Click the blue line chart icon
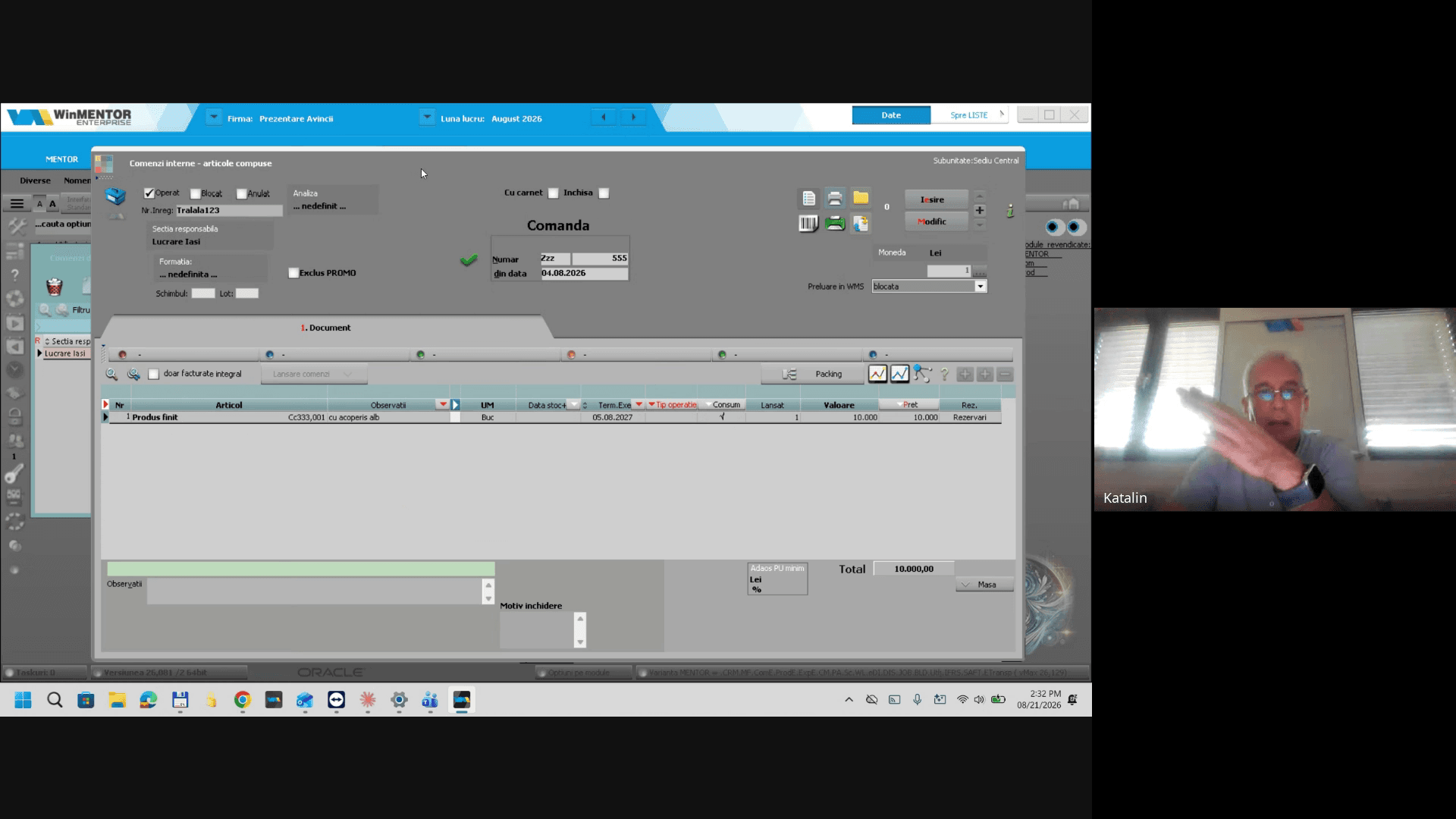 tap(899, 374)
